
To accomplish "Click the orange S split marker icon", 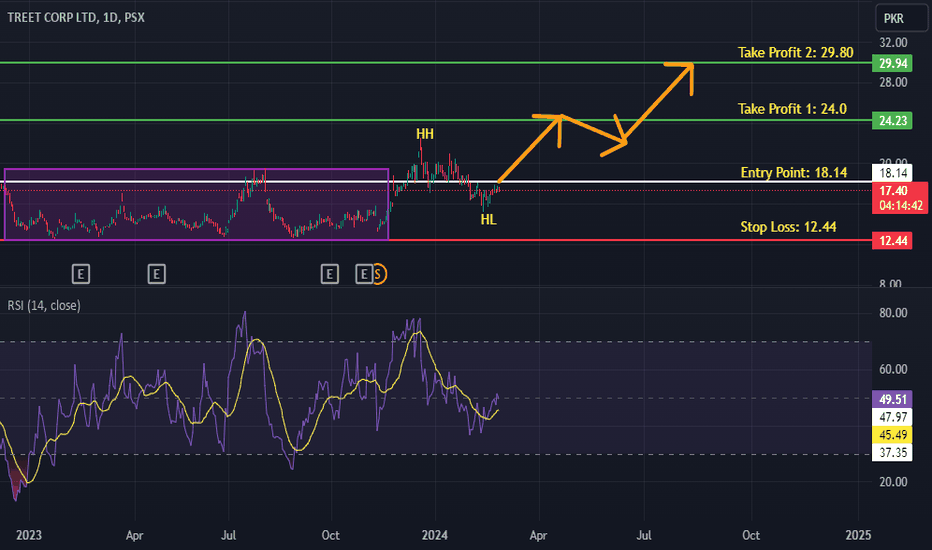I will [x=379, y=274].
